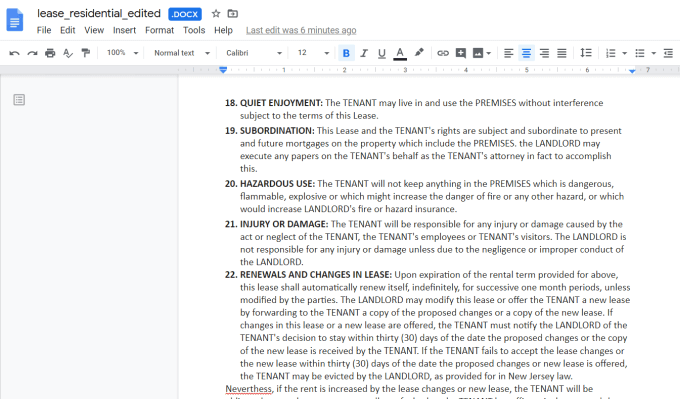
Task: Open the Edit menu
Action: (x=68, y=30)
